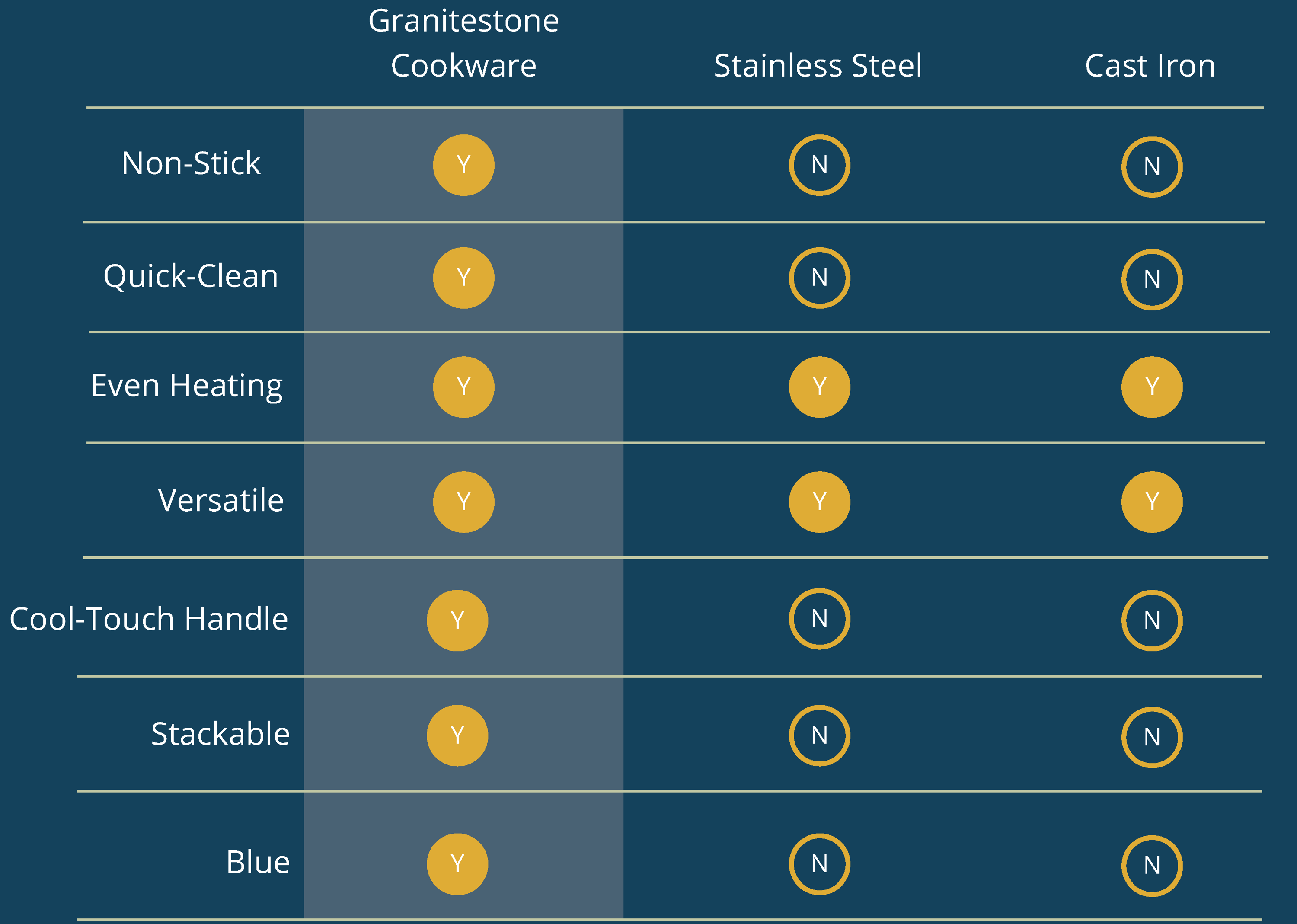Click Cast Iron Quick-Clean N badge
This screenshot has width=1297, height=924.
(x=1152, y=279)
